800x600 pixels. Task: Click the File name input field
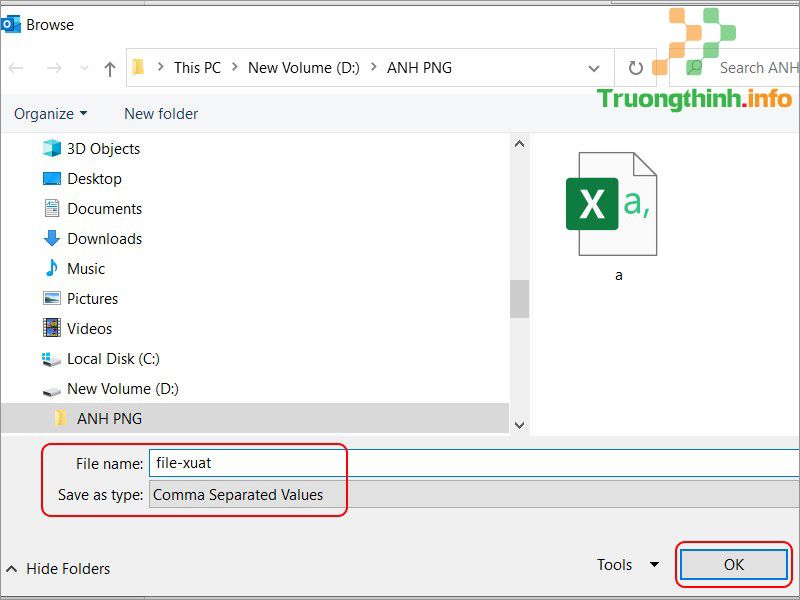click(474, 463)
